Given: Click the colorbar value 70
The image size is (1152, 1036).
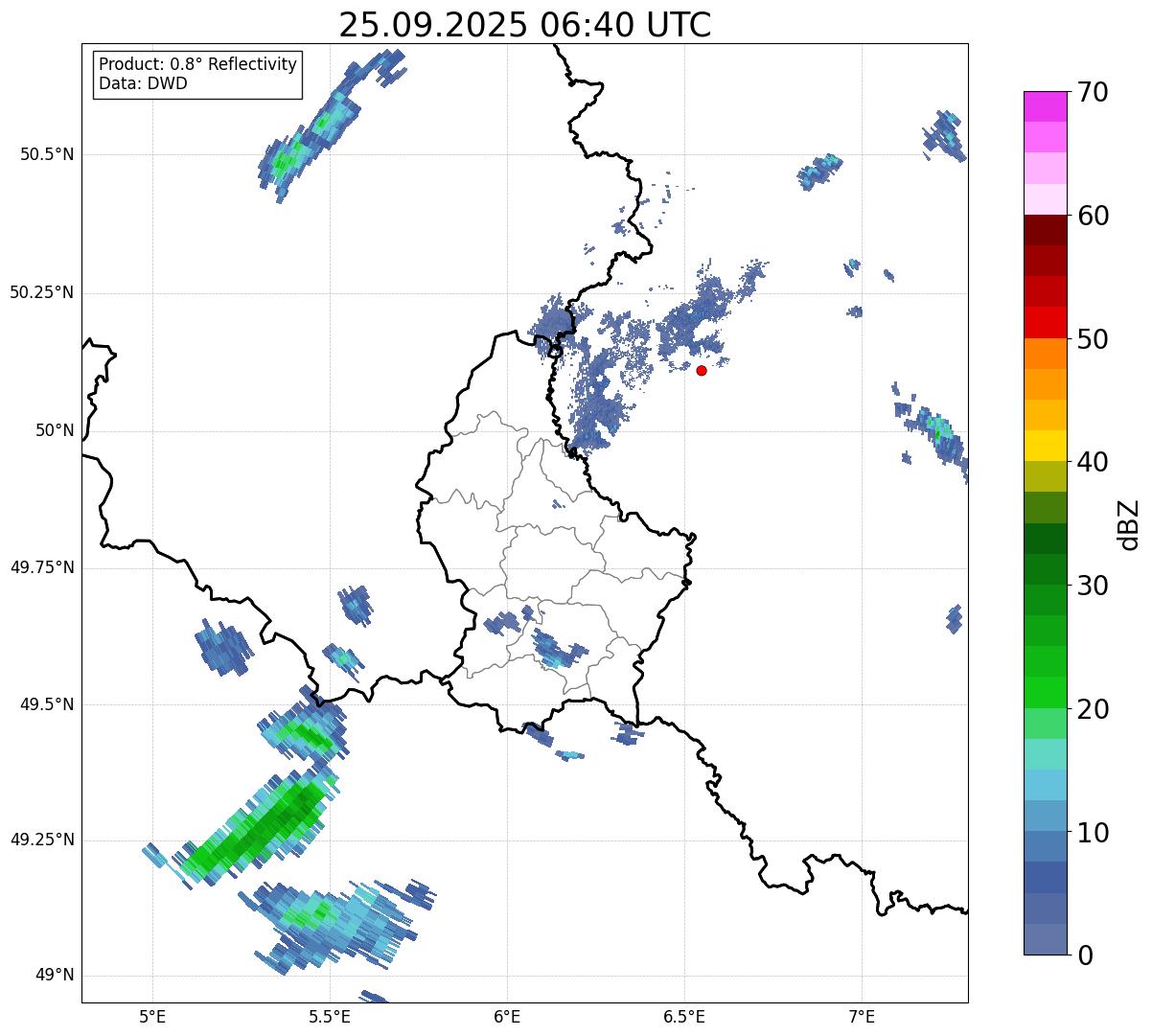Looking at the screenshot, I should pyautogui.click(x=1093, y=92).
